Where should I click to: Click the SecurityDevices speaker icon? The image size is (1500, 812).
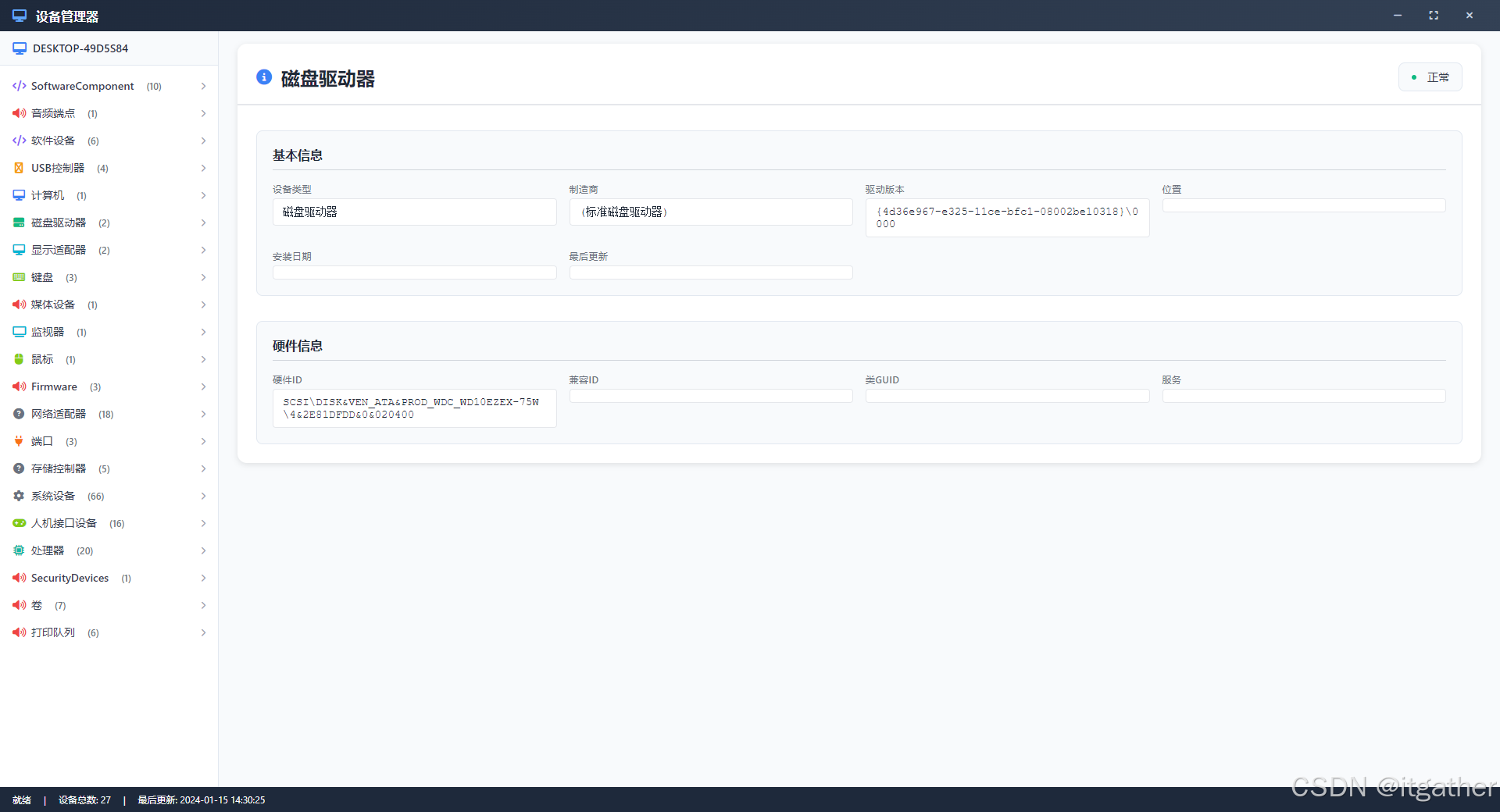pos(19,578)
